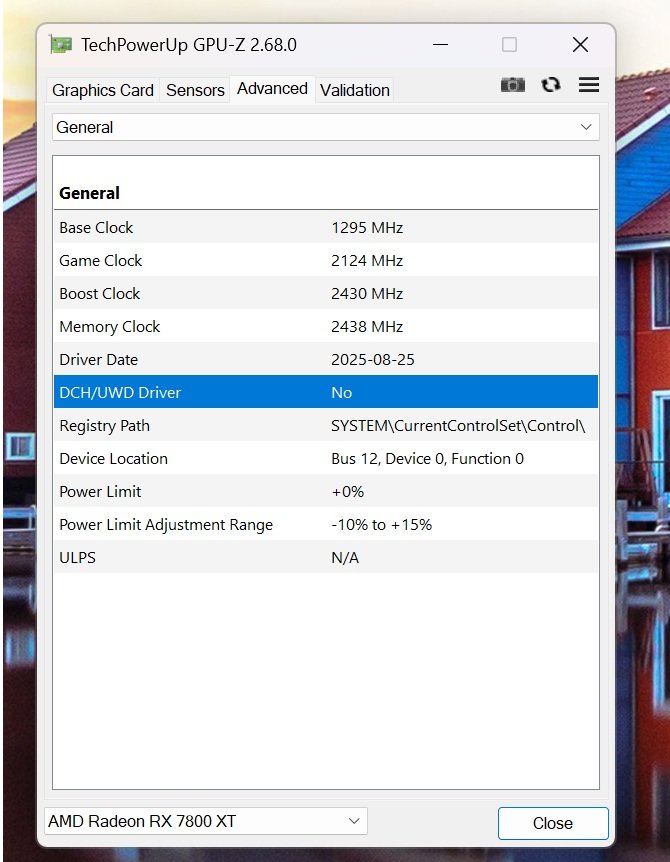Select the Device Location row
Viewport: 670px width, 862px height.
pos(325,458)
